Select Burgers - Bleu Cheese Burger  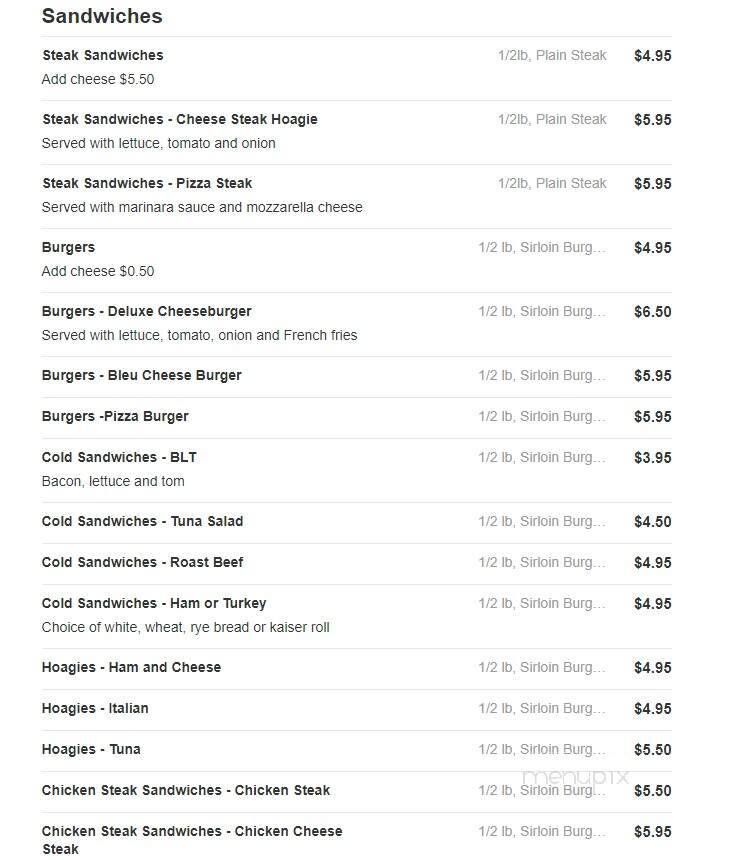[x=141, y=376]
